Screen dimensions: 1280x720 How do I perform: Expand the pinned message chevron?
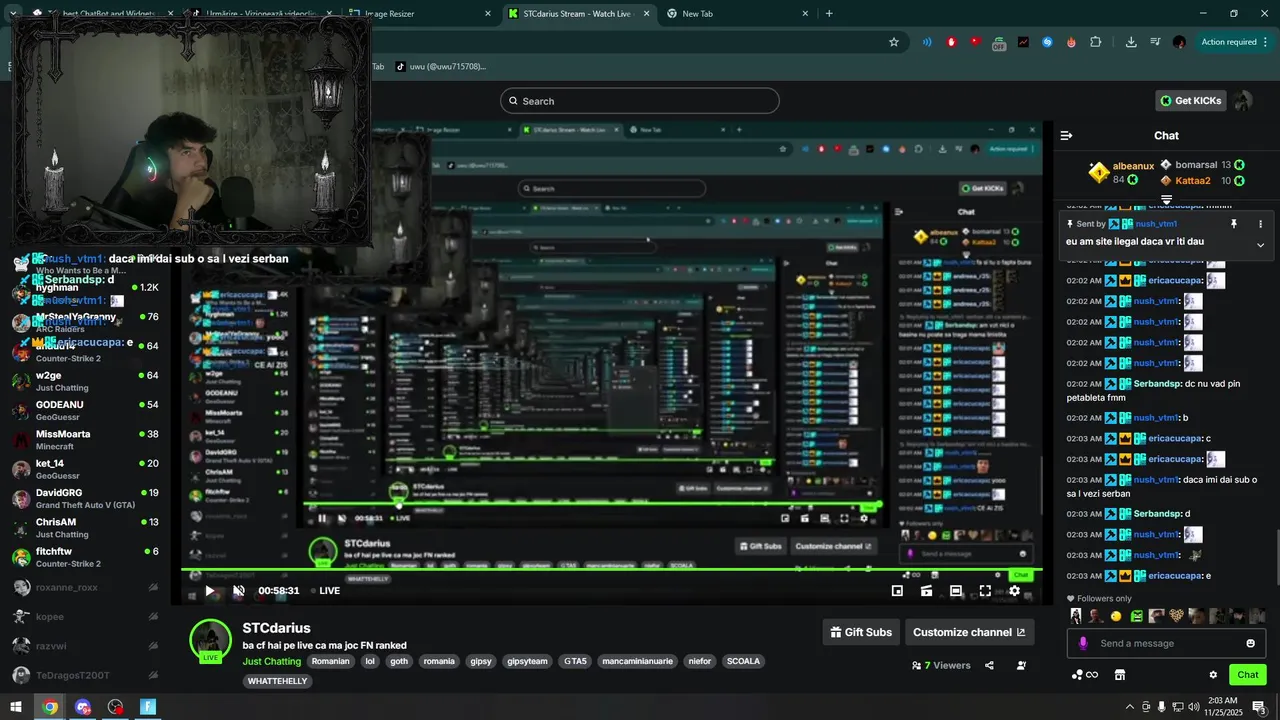1260,245
